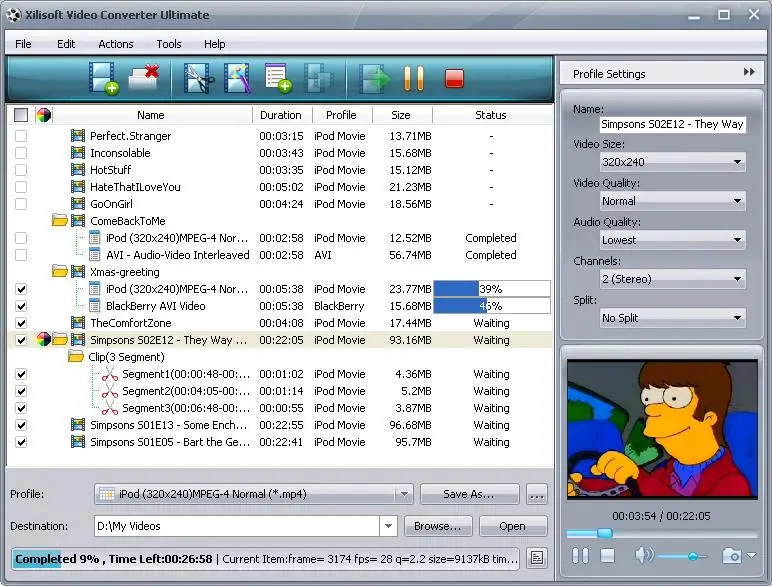Open the Video Quality Normal dropdown
Viewport: 772px width, 586px height.
(x=673, y=201)
